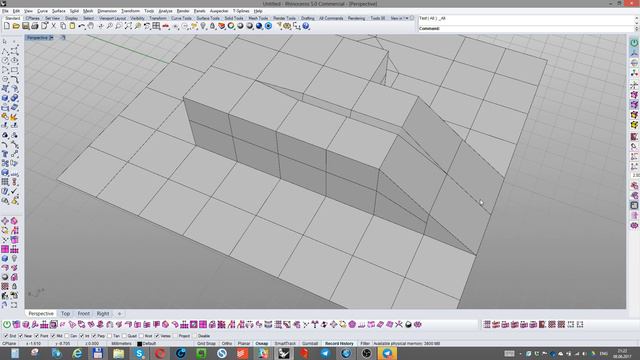
Task: Toggle the End osnap checkbox
Action: click(x=6, y=336)
